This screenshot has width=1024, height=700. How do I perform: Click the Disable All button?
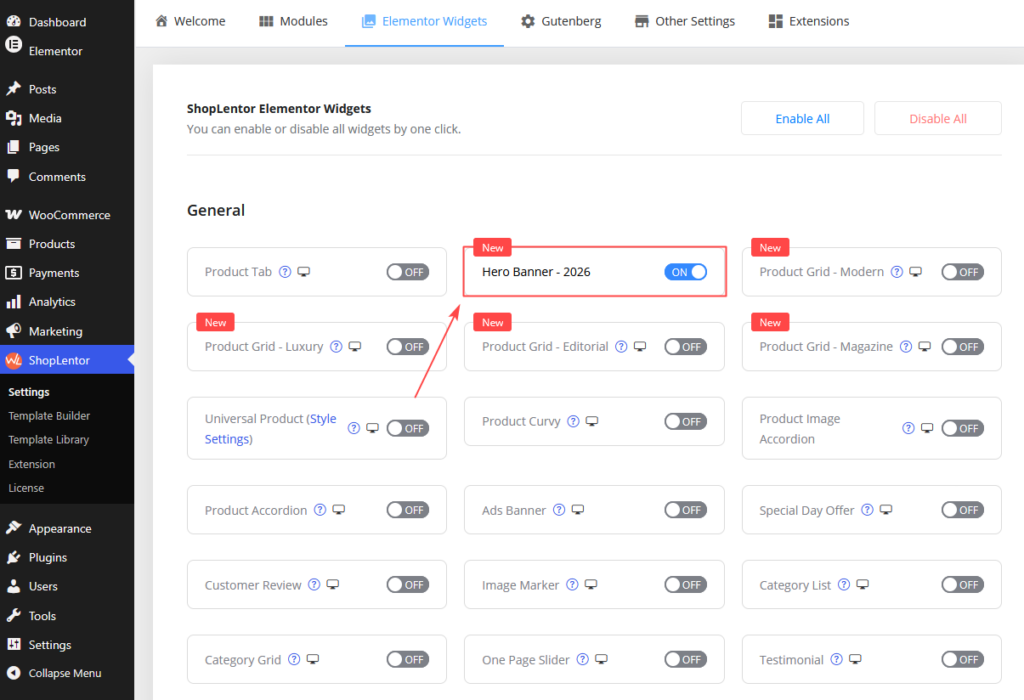[937, 118]
